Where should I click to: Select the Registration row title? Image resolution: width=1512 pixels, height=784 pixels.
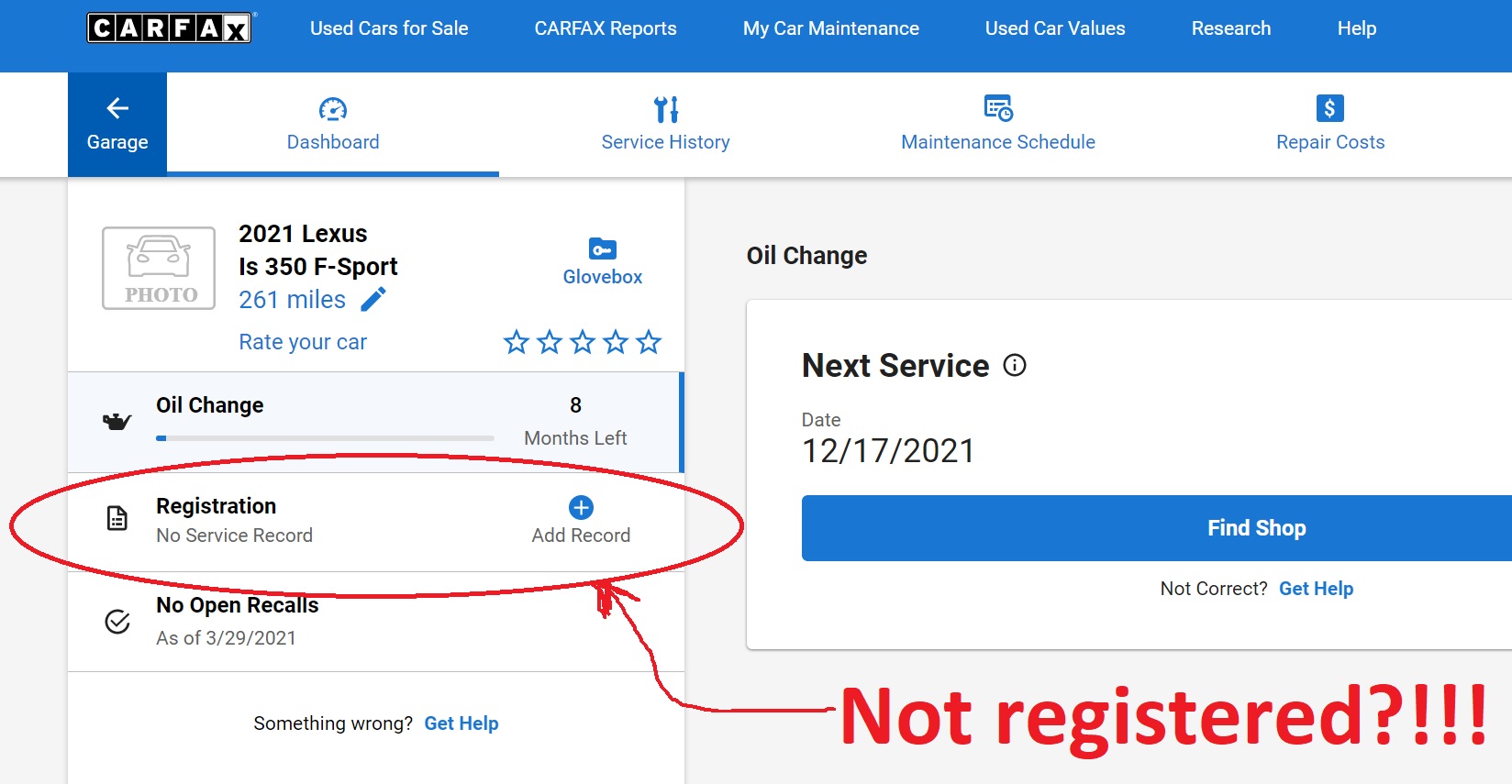tap(217, 506)
